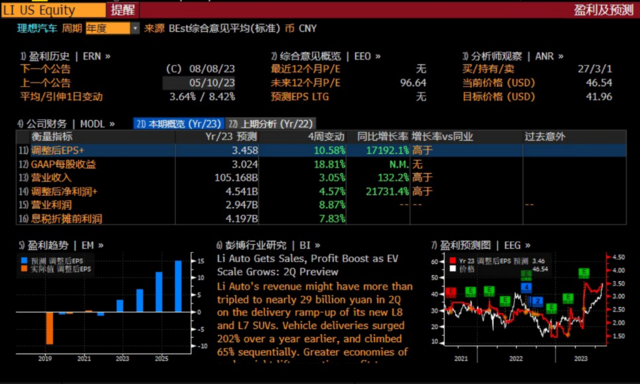This screenshot has width=640, height=384.
Task: Click the red E earnings marker
Action: point(451,292)
